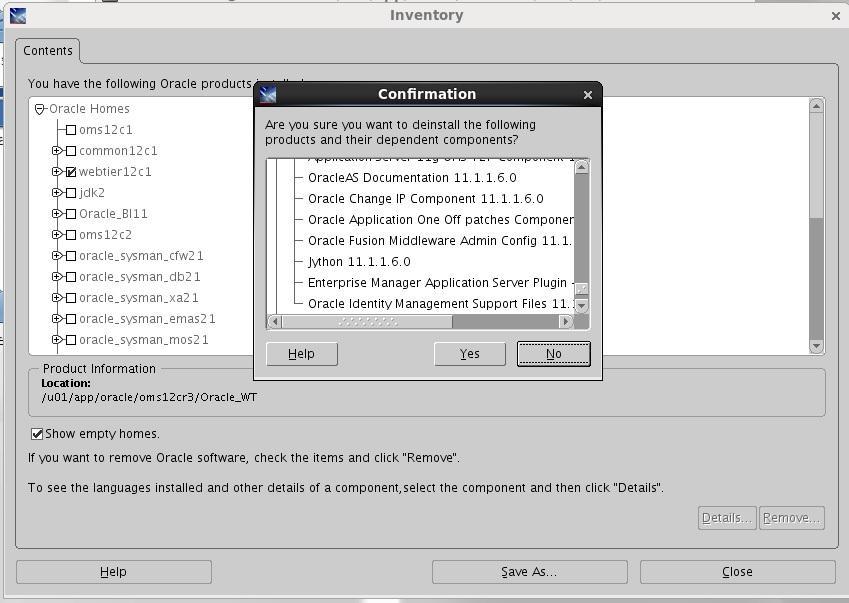Expand the jdk2 tree node
Viewport: 849px width, 603px height.
point(57,192)
